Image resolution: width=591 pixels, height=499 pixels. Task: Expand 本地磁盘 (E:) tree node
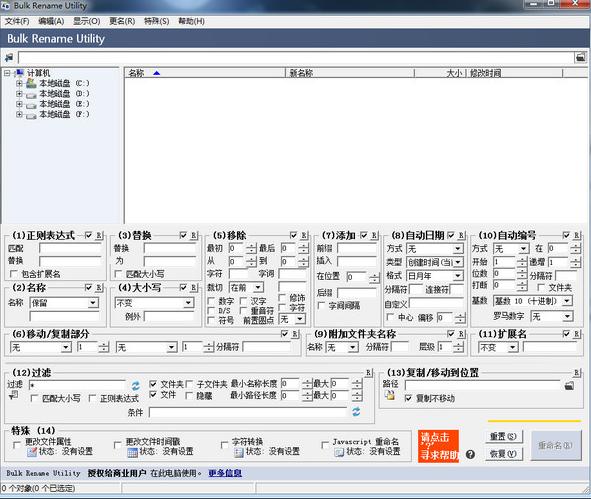19,104
